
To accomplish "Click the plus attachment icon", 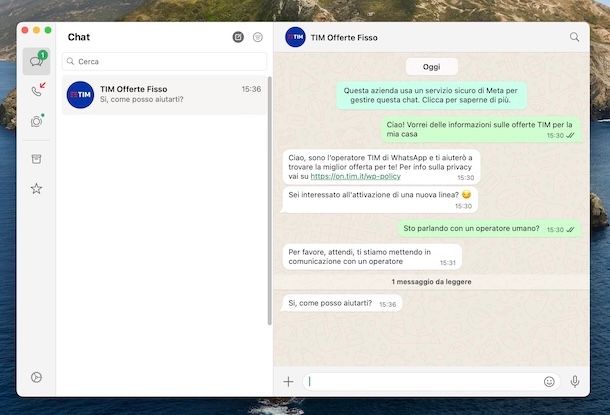I will click(x=288, y=382).
